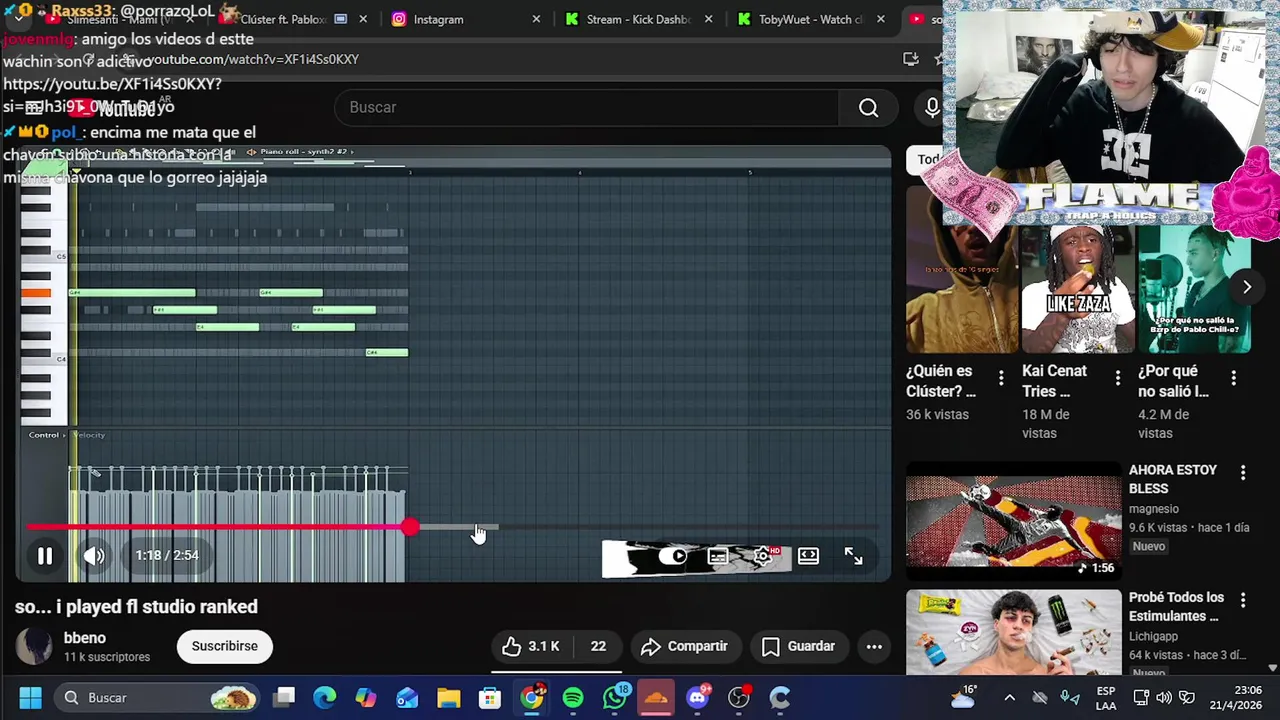This screenshot has width=1280, height=720.
Task: Open options for AHORA ESTOY BLESS video
Action: click(1243, 472)
